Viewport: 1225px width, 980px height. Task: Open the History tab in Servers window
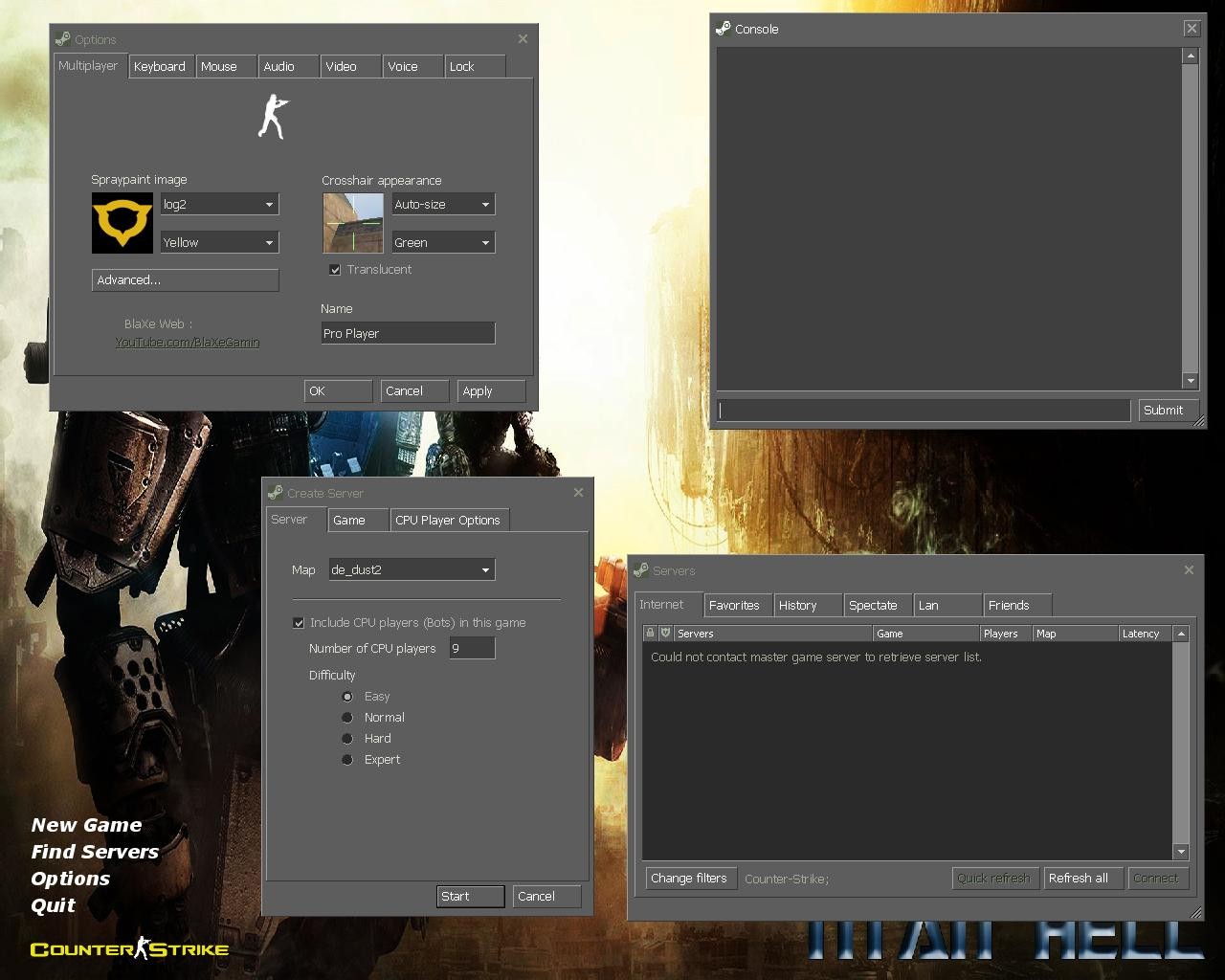796,605
